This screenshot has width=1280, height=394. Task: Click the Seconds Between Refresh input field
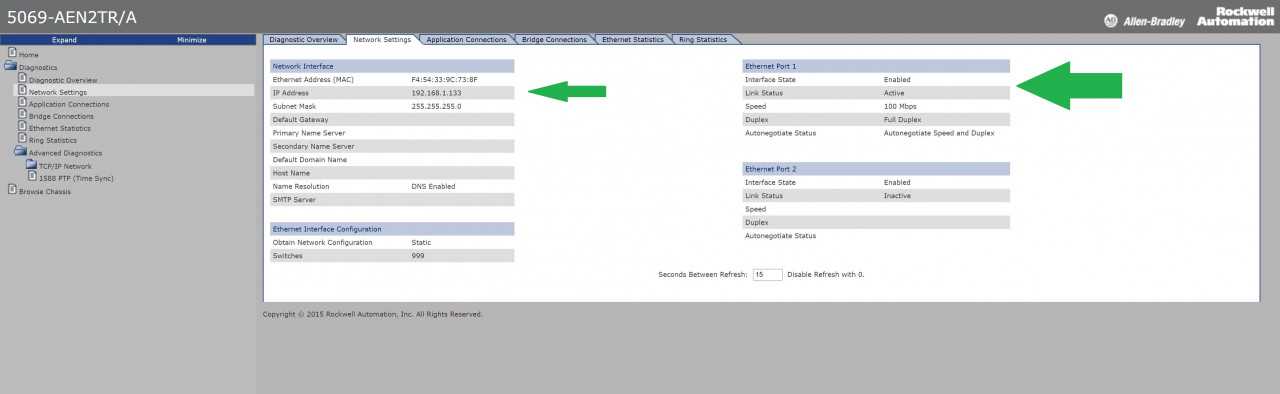pyautogui.click(x=767, y=274)
